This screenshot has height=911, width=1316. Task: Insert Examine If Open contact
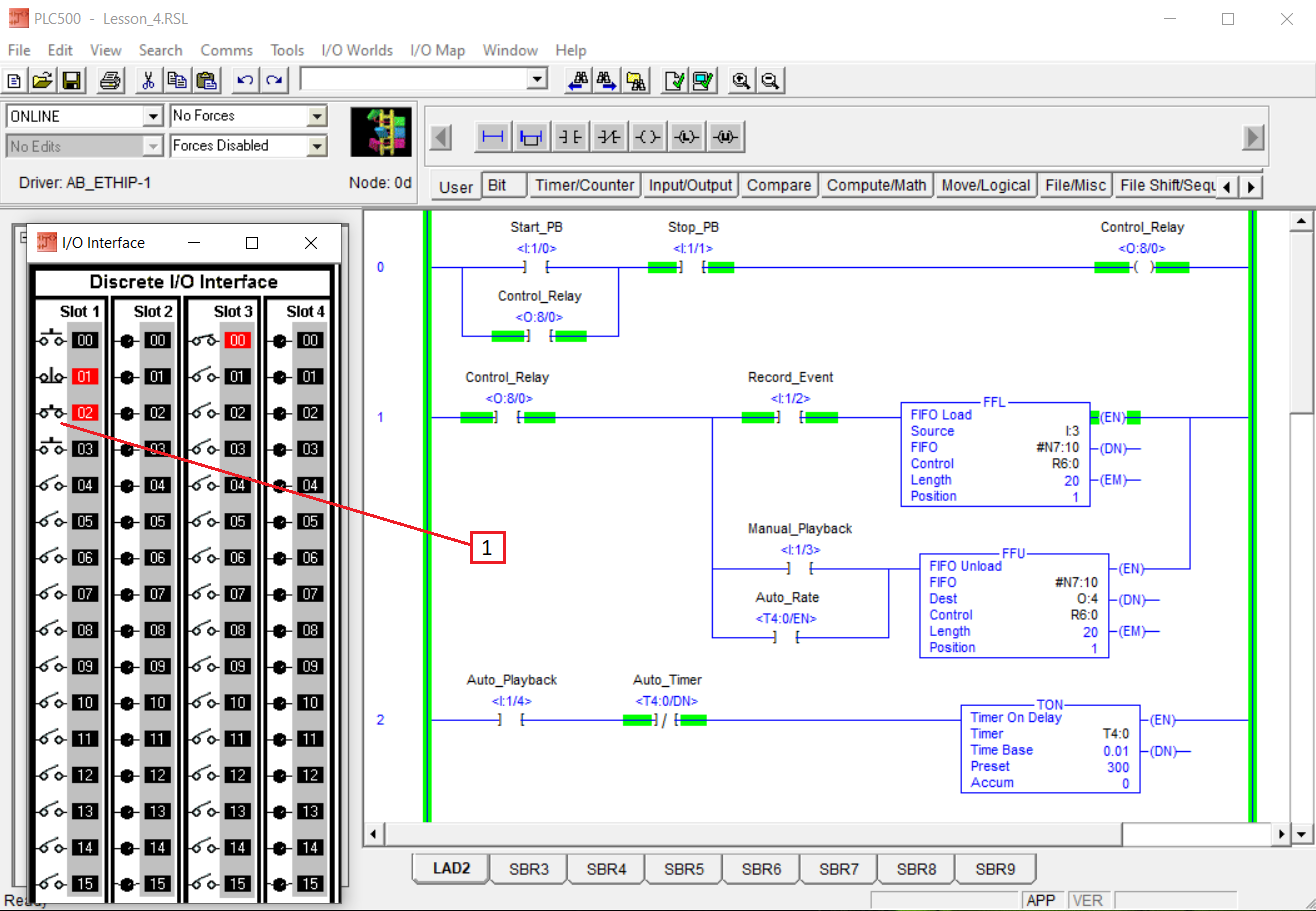pyautogui.click(x=608, y=137)
